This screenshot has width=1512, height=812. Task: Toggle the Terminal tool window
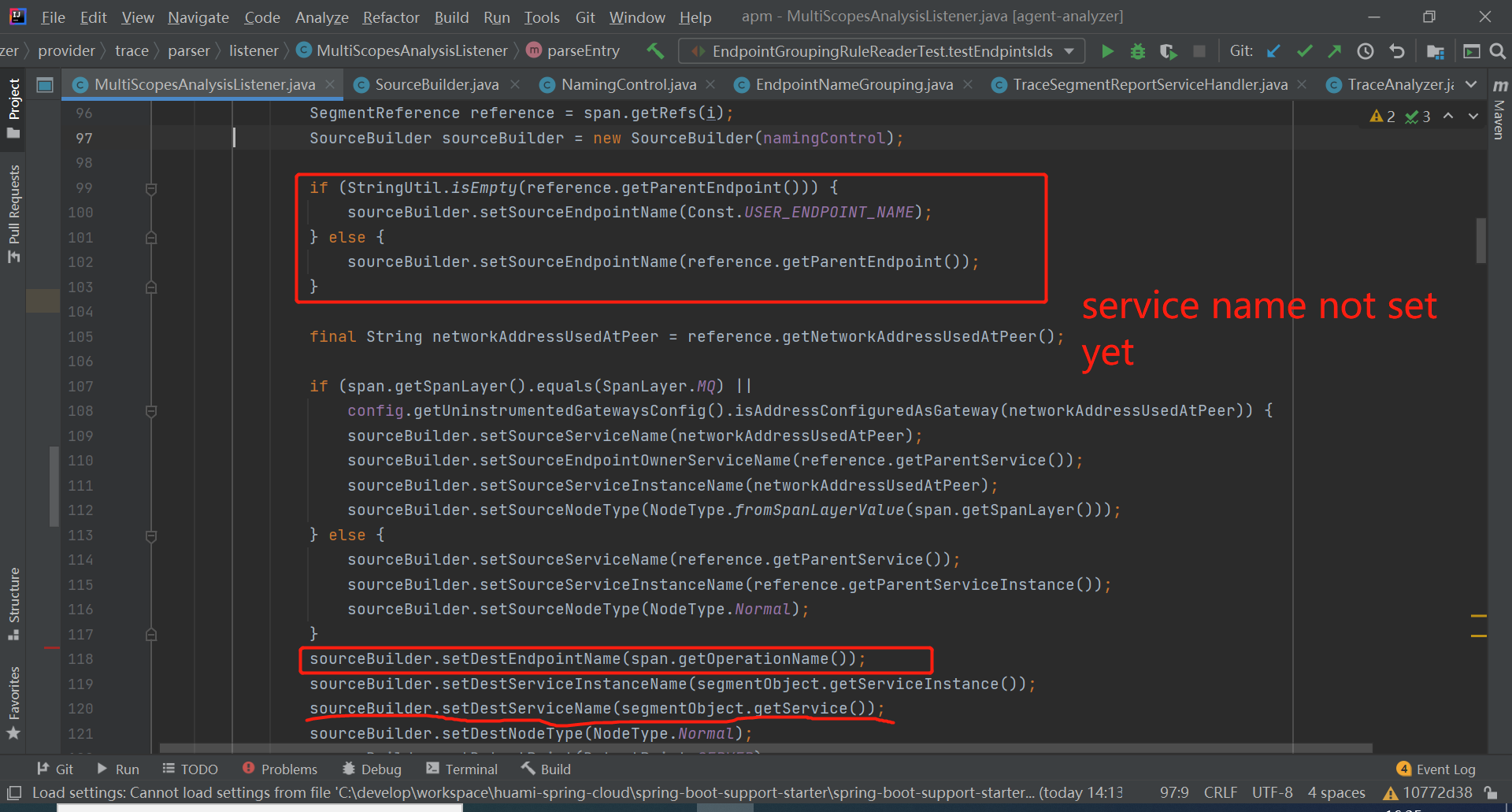coord(461,769)
